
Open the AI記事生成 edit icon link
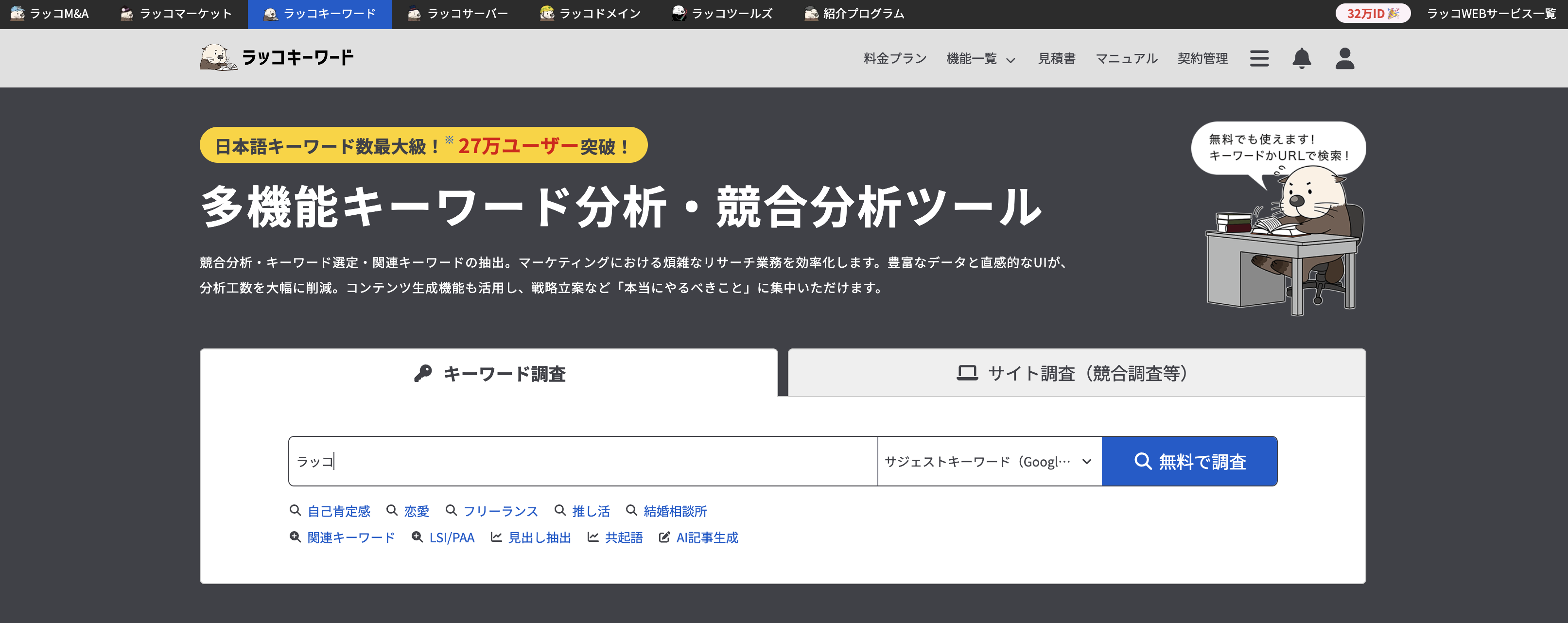coord(699,537)
